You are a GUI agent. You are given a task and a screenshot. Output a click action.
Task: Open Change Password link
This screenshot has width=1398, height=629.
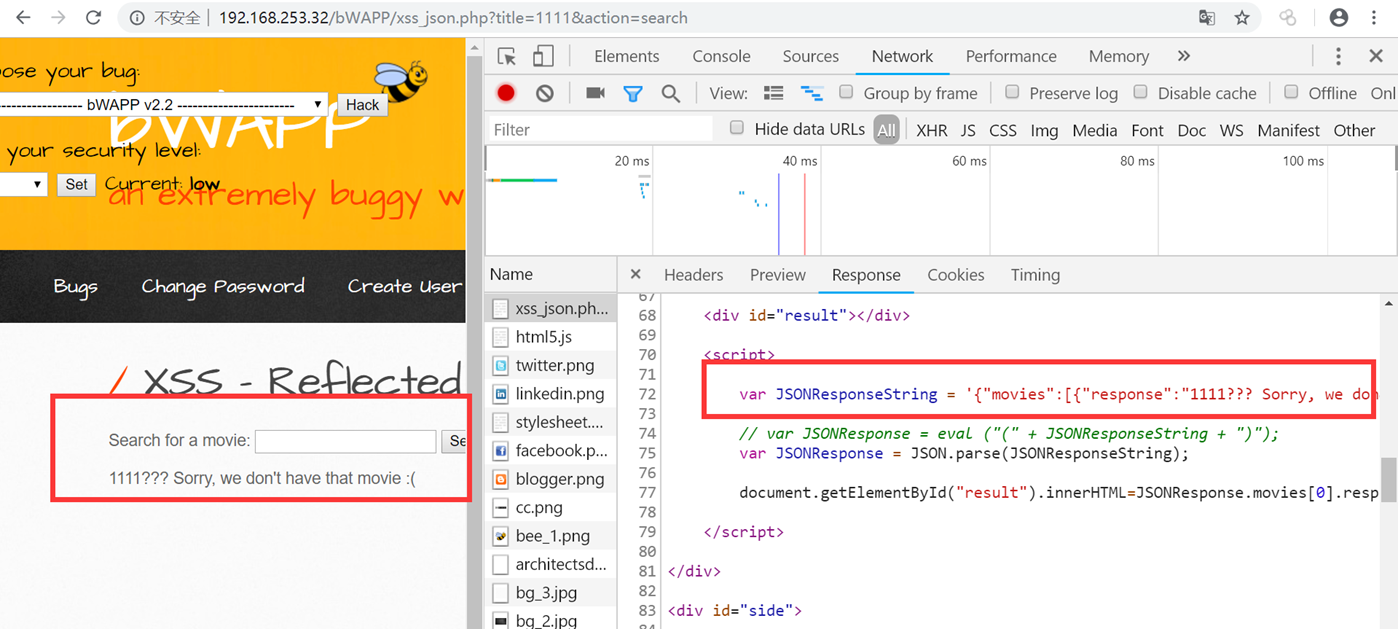pyautogui.click(x=223, y=287)
